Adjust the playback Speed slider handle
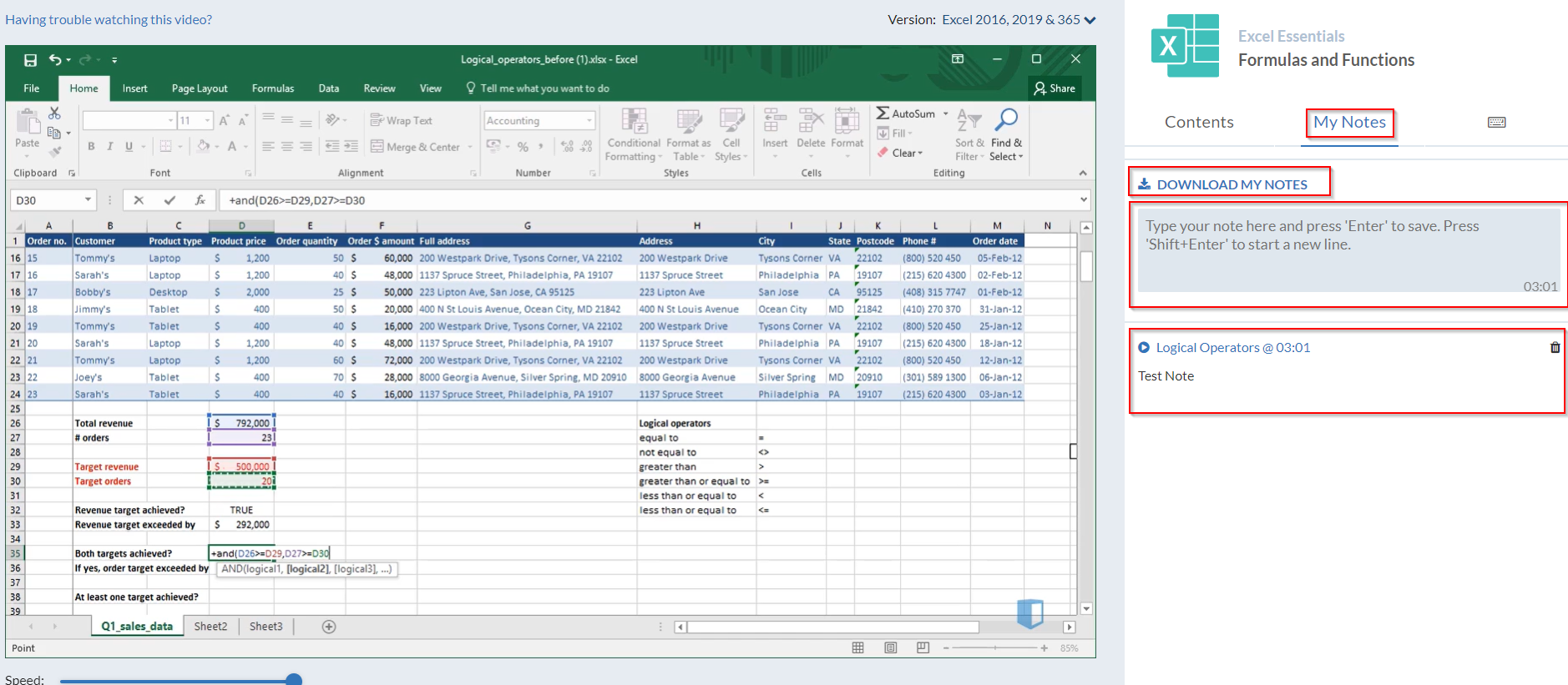Image resolution: width=1568 pixels, height=685 pixels. click(294, 681)
